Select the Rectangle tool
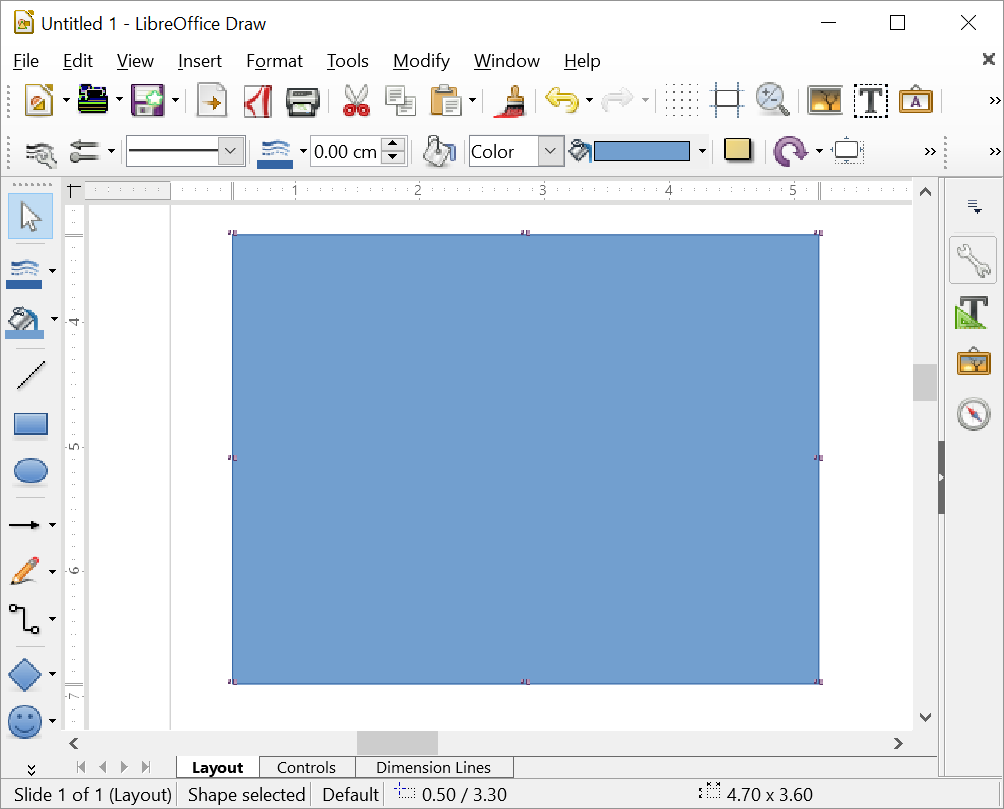Screen dimensions: 1004x809 coord(31,425)
